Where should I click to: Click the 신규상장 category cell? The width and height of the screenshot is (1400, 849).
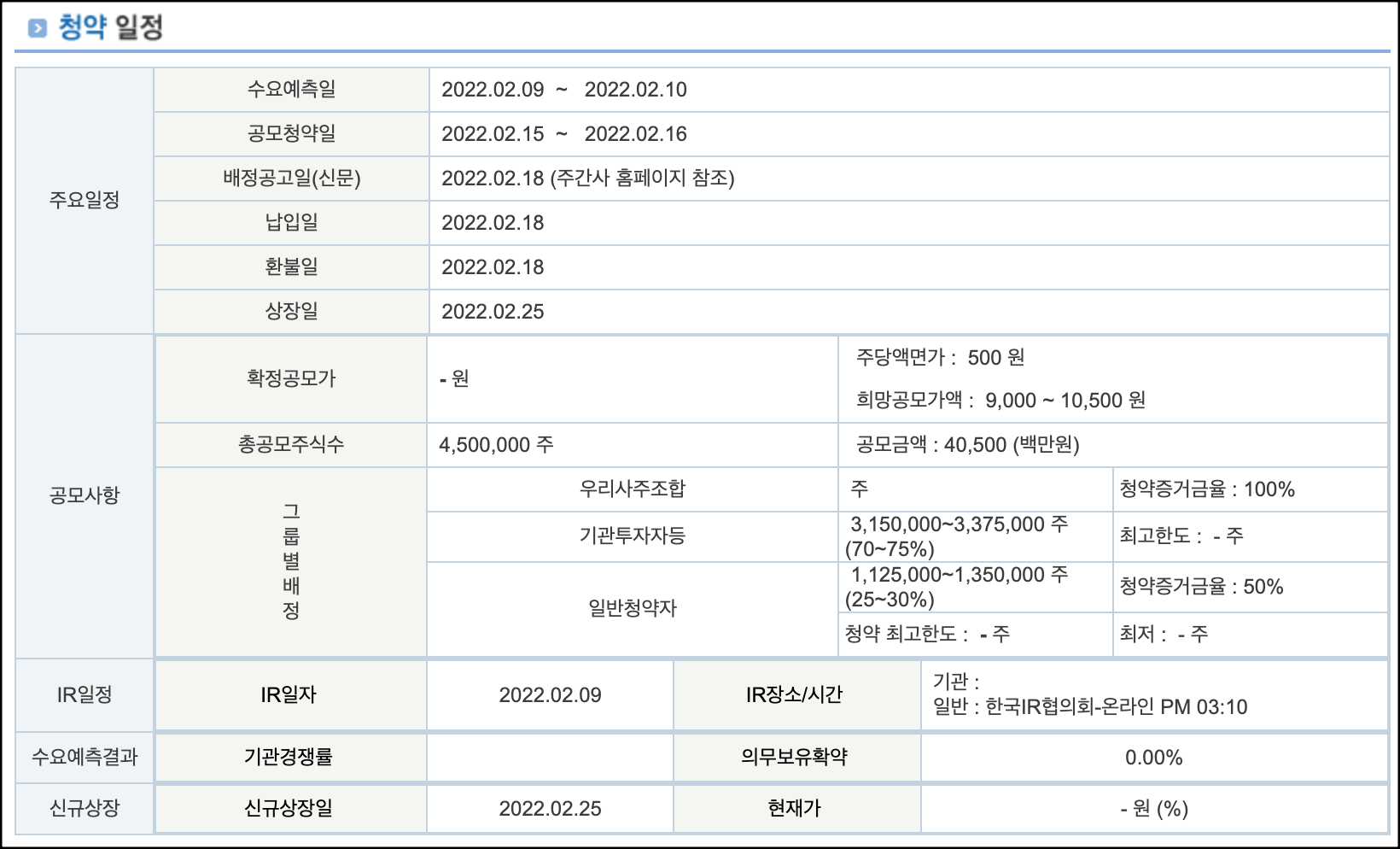click(x=85, y=808)
